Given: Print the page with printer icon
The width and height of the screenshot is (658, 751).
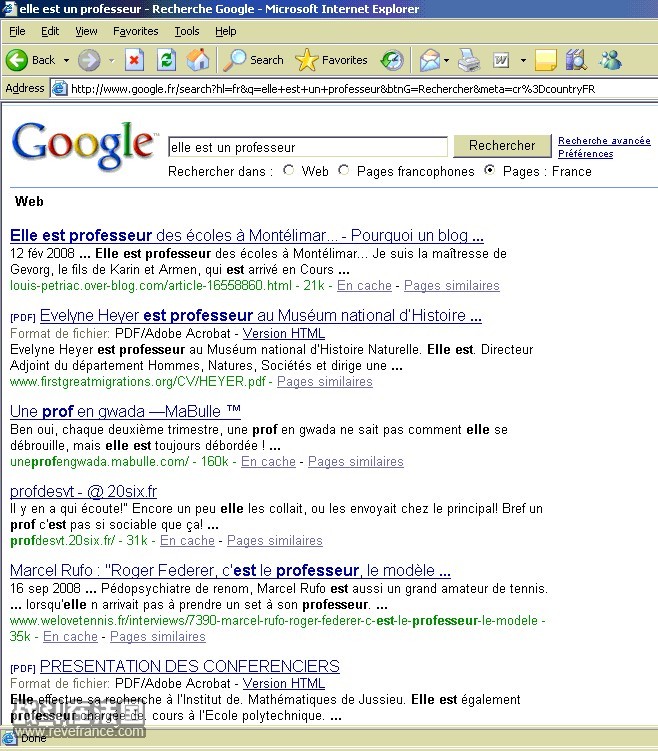Looking at the screenshot, I should pos(468,60).
